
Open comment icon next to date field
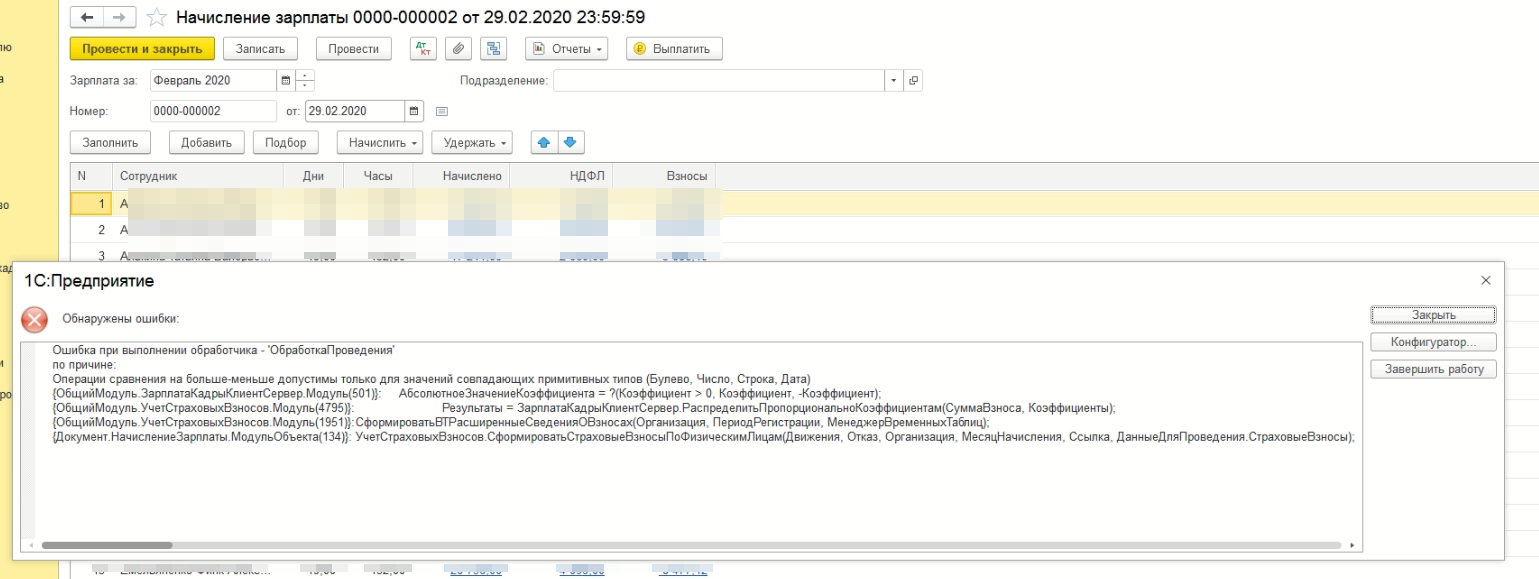(442, 111)
